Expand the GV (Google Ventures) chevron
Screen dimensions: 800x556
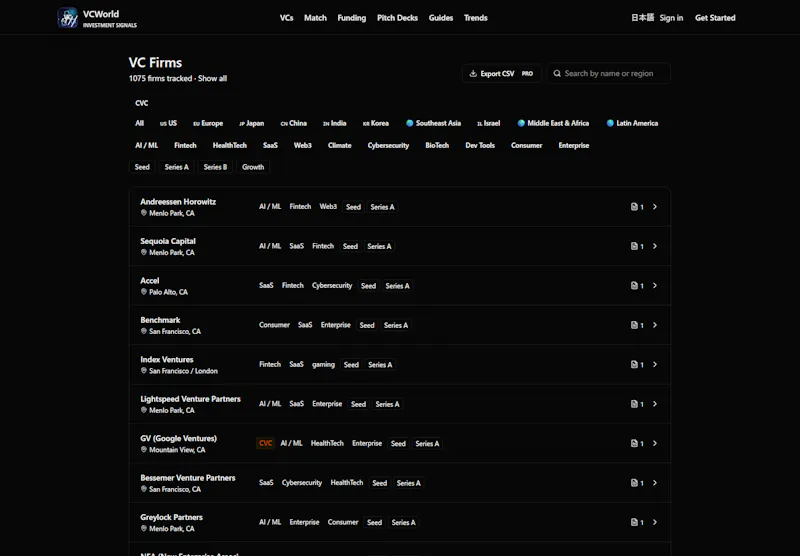pos(655,443)
